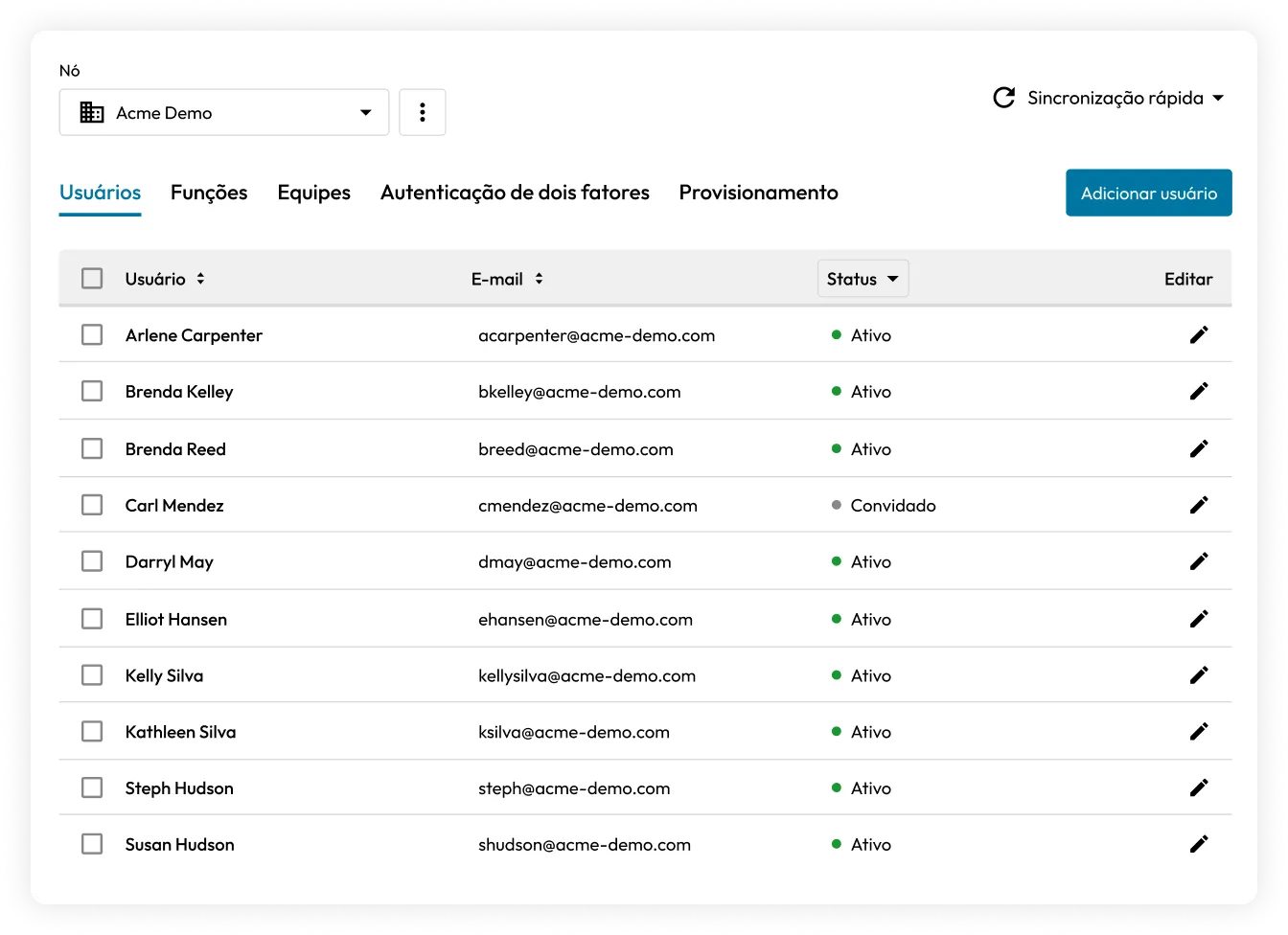
Task: Edit Kathleen Silva with pencil icon
Action: pos(1199,732)
